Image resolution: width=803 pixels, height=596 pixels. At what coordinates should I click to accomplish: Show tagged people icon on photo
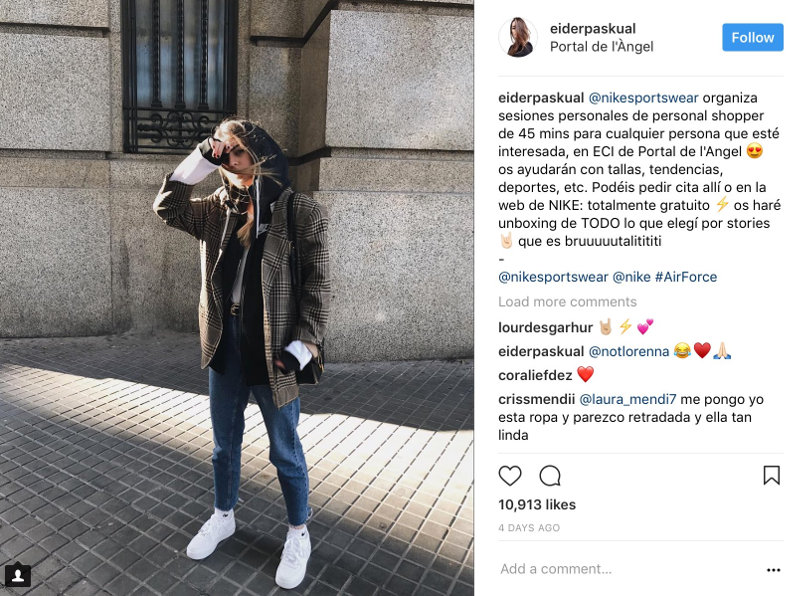tap(17, 574)
